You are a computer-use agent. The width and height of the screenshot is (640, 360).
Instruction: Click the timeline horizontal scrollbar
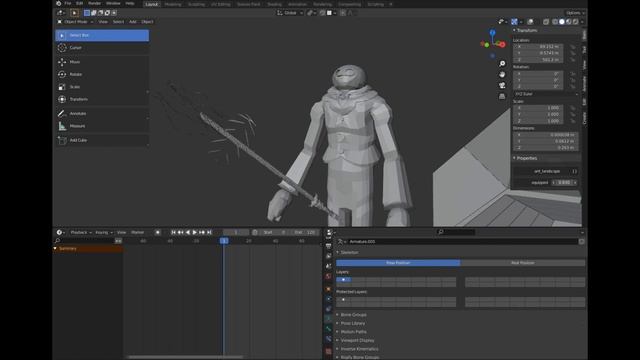tap(186, 357)
